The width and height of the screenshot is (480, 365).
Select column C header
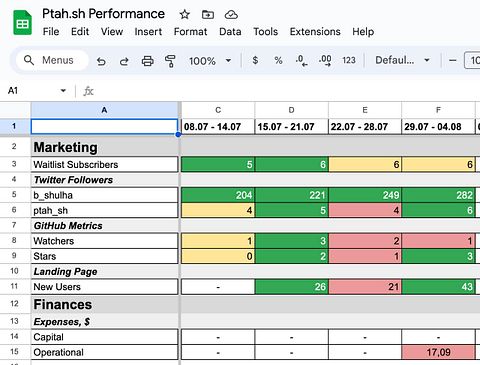pyautogui.click(x=218, y=110)
